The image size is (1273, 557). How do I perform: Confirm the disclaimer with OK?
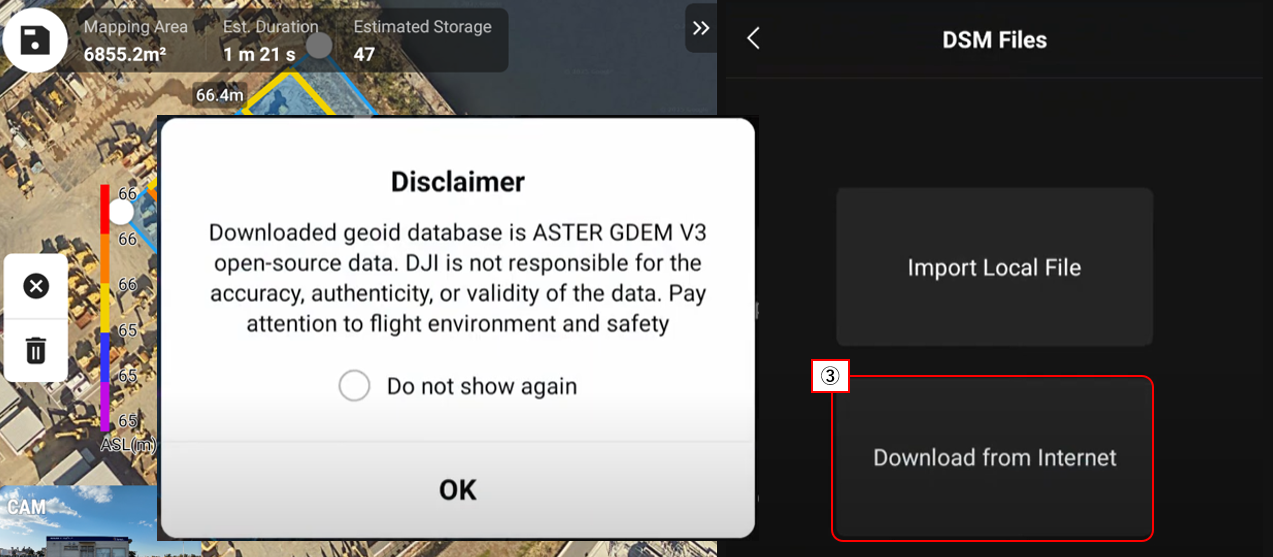458,489
